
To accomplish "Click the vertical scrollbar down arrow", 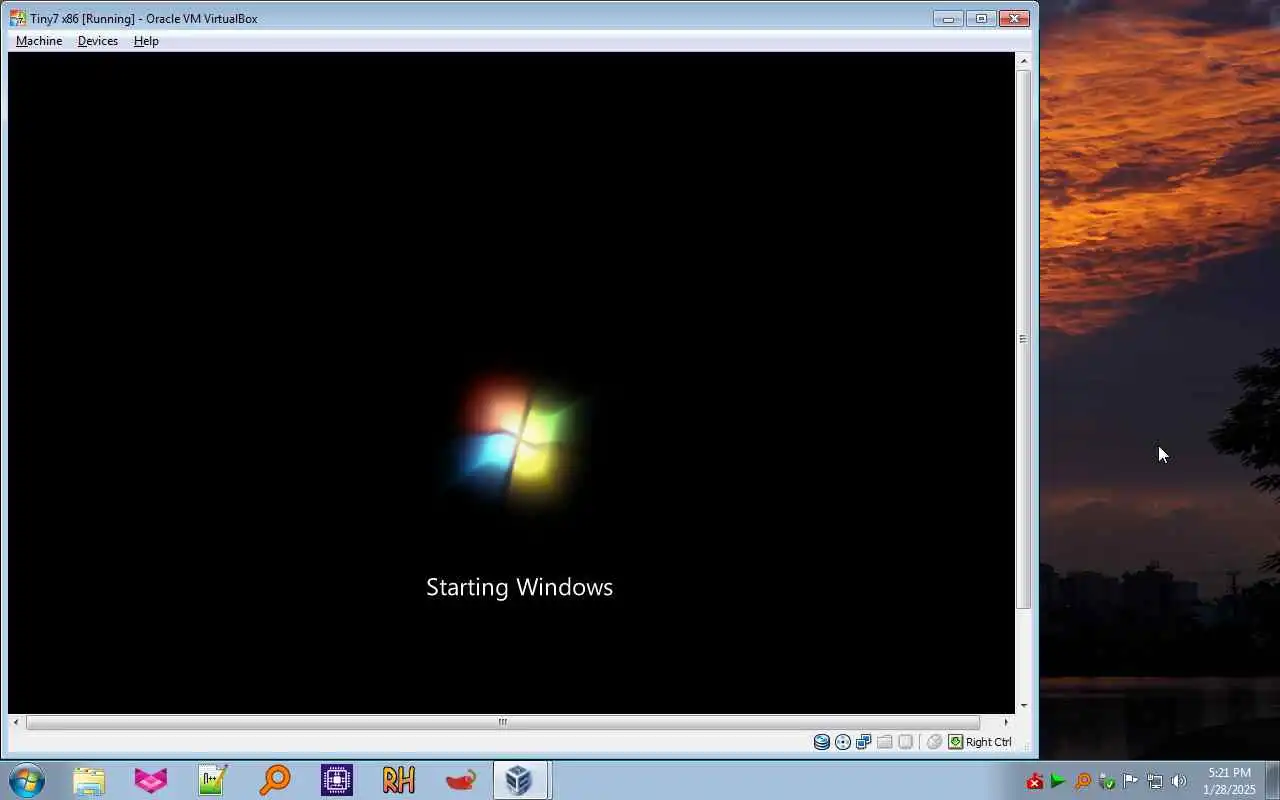I will point(1023,706).
